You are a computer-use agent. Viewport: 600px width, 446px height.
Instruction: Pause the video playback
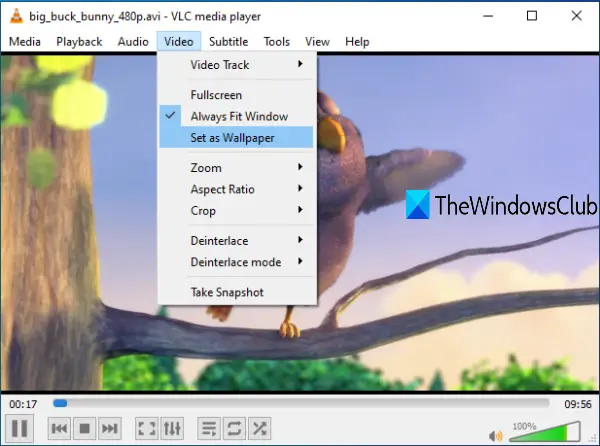(20, 428)
